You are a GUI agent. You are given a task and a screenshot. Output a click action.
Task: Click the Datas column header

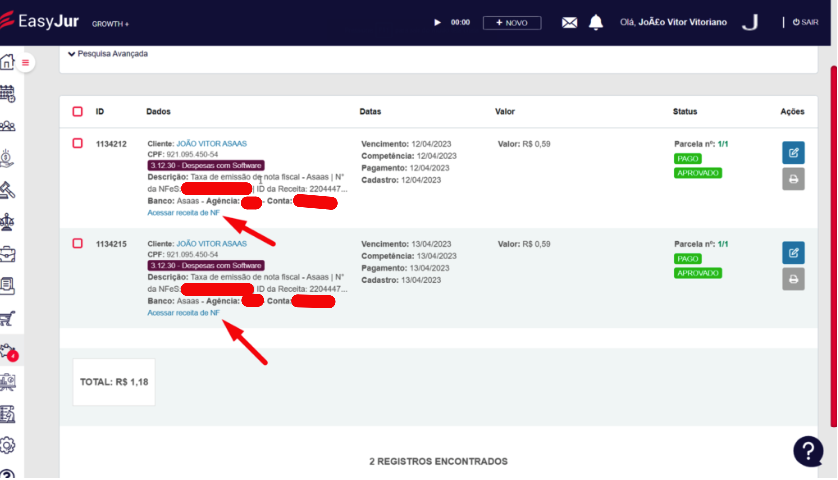[x=370, y=112]
